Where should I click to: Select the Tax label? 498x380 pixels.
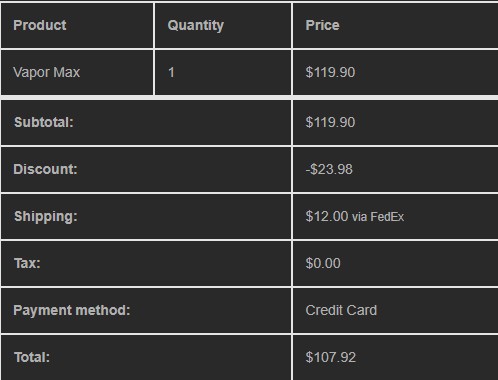[27, 263]
